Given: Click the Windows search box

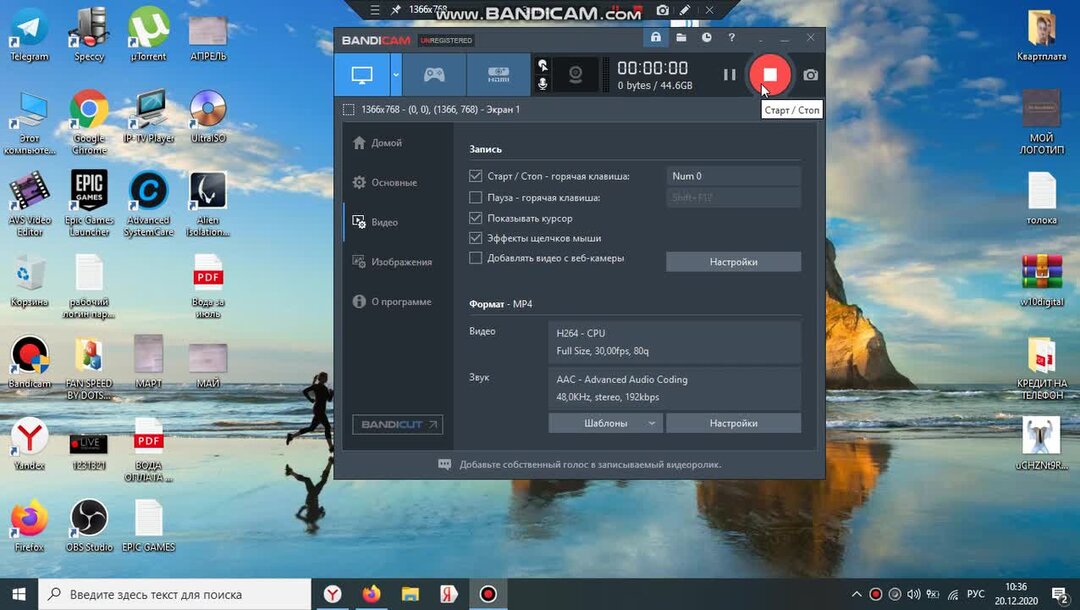Looking at the screenshot, I should coord(175,594).
